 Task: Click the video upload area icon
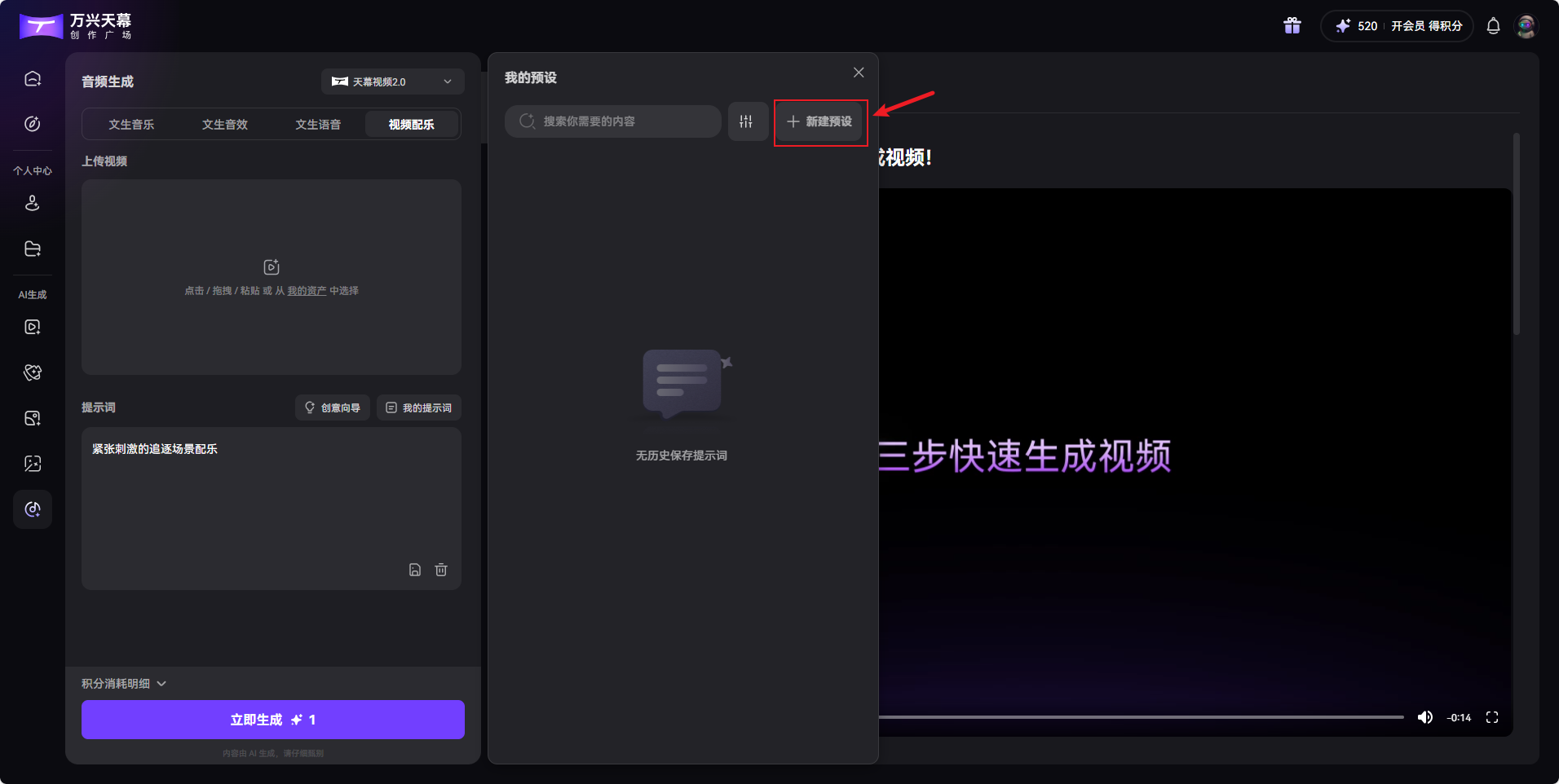click(x=271, y=266)
